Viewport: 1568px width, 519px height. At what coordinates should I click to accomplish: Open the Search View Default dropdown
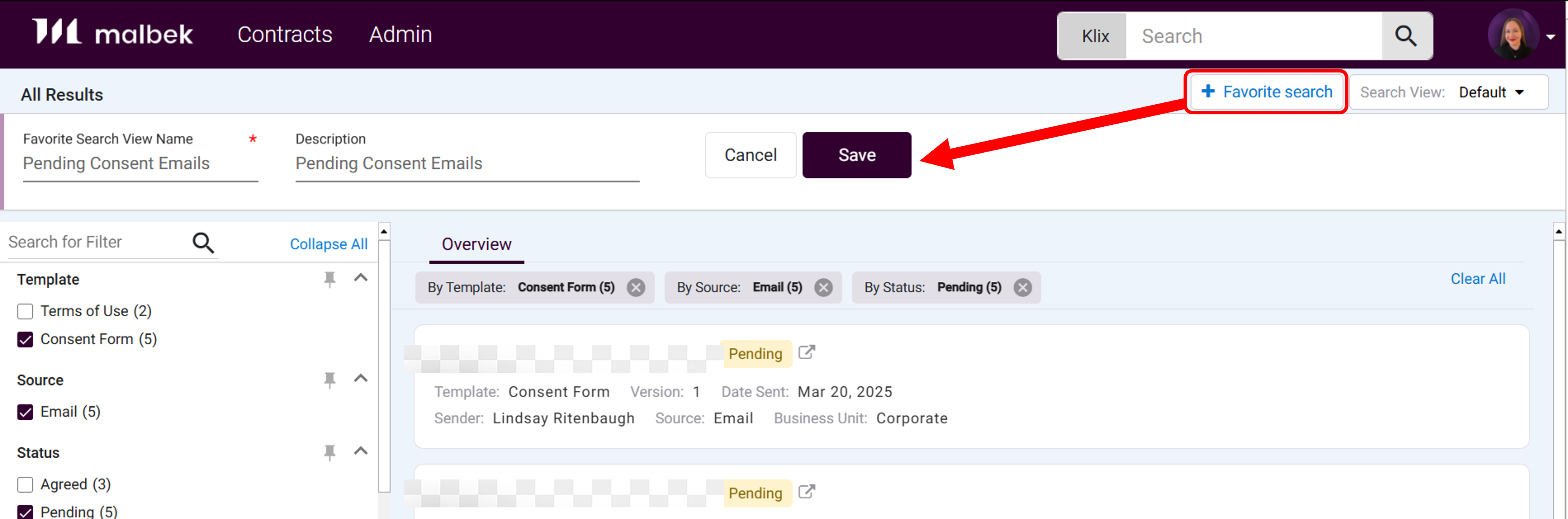pos(1449,92)
